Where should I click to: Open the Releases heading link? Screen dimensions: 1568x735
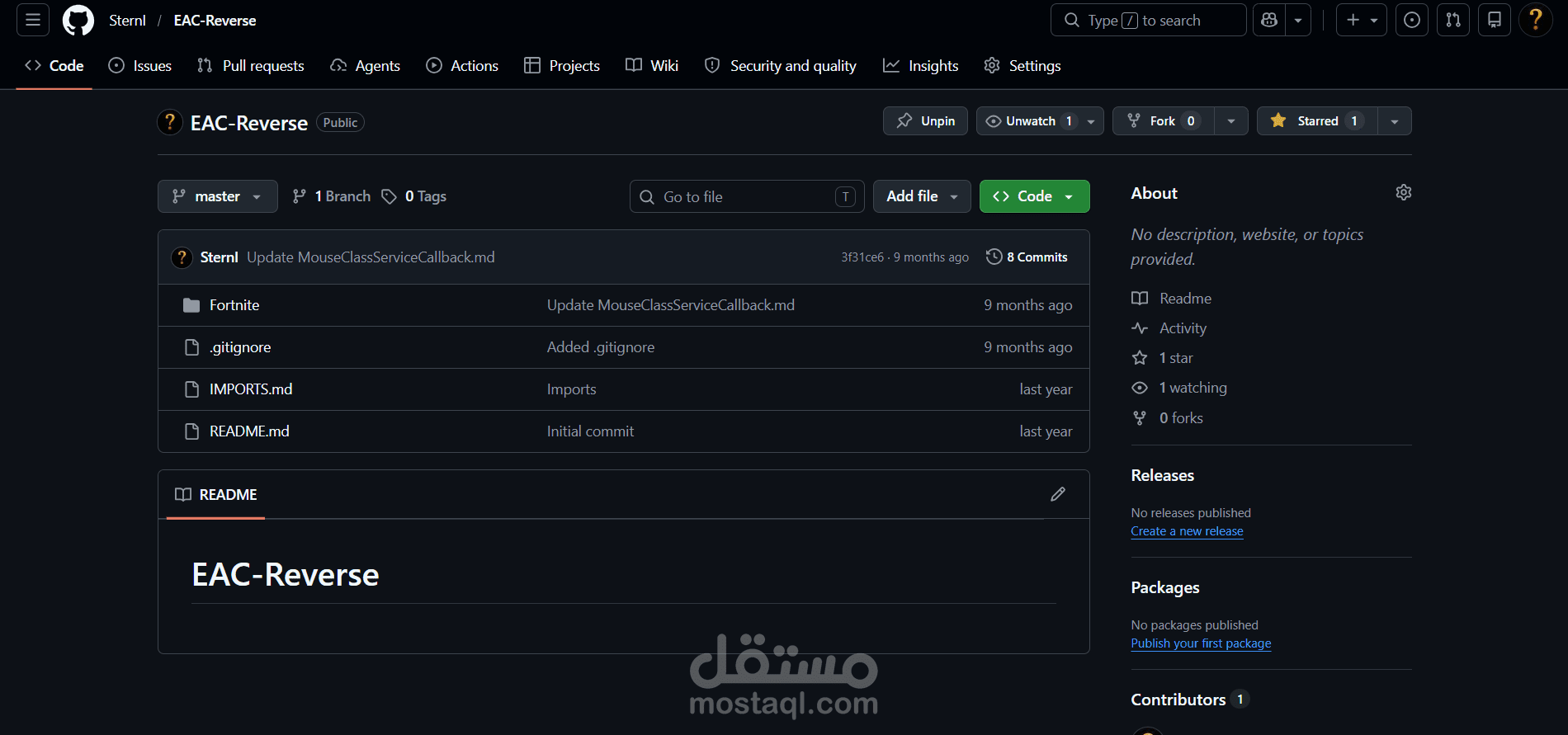pyautogui.click(x=1162, y=475)
